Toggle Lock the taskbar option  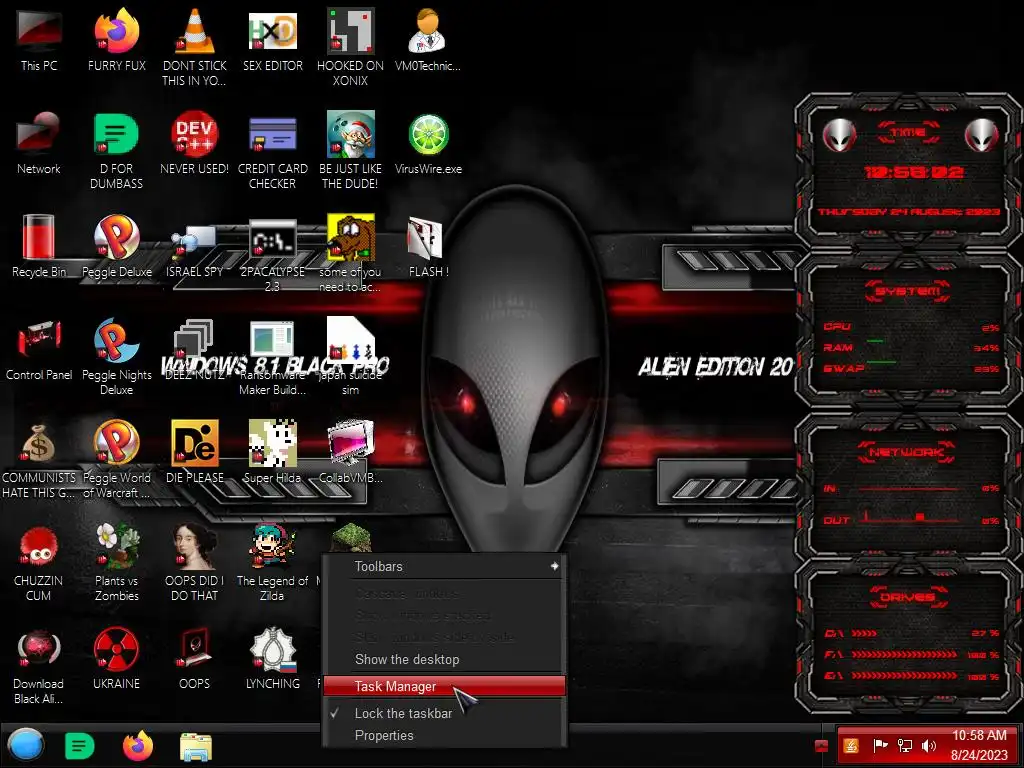point(444,713)
